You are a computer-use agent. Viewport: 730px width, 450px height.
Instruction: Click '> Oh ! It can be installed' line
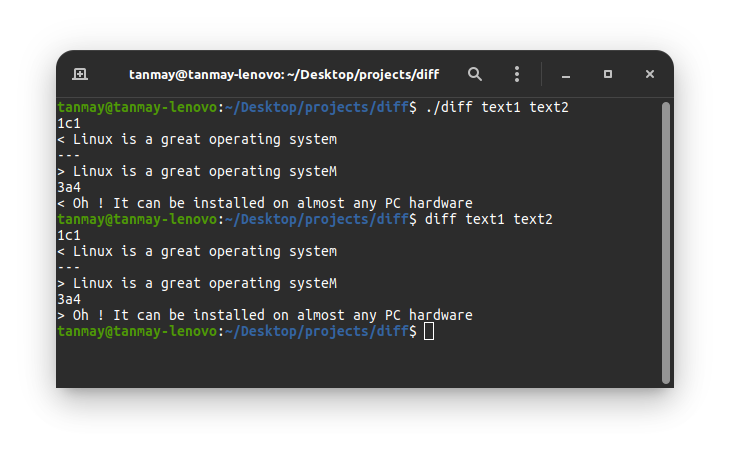tap(265, 316)
